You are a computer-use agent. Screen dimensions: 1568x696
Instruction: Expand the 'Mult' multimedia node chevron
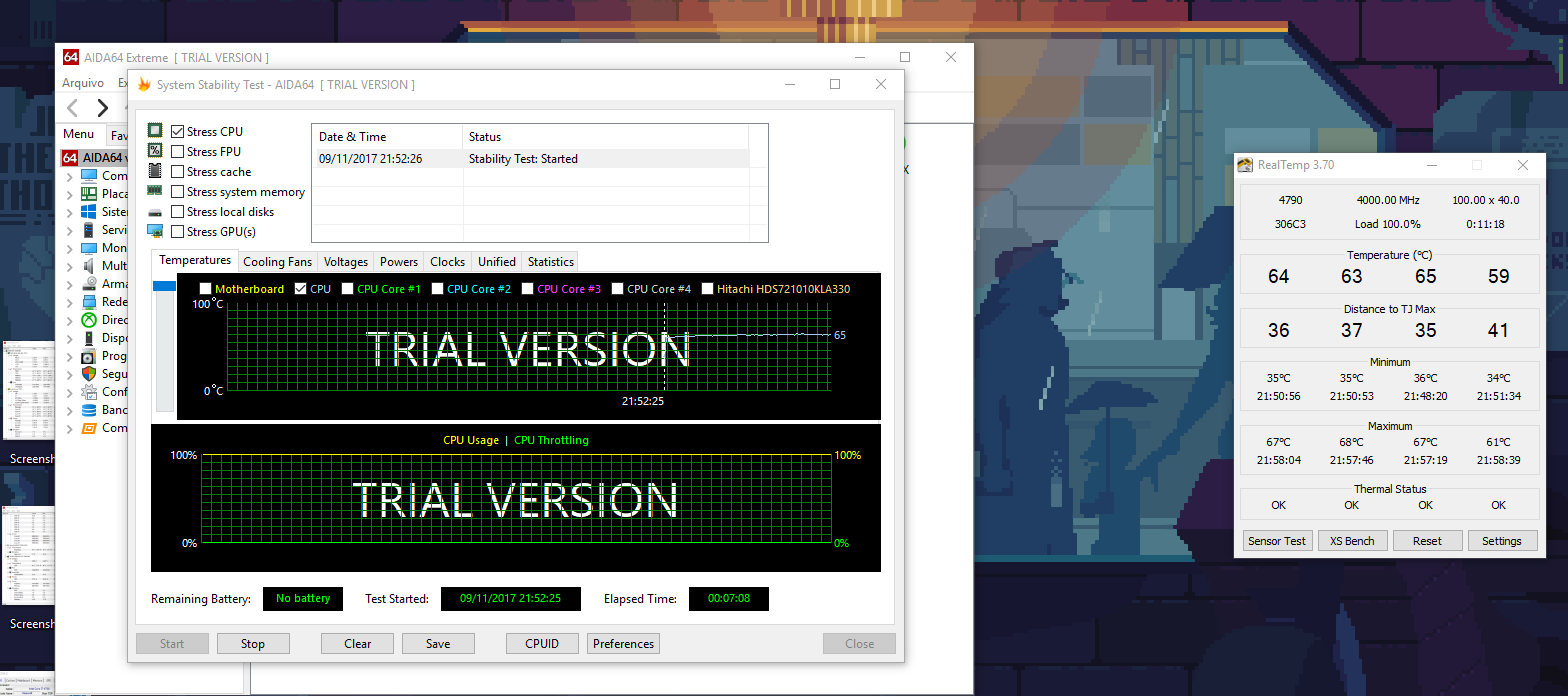tap(69, 266)
